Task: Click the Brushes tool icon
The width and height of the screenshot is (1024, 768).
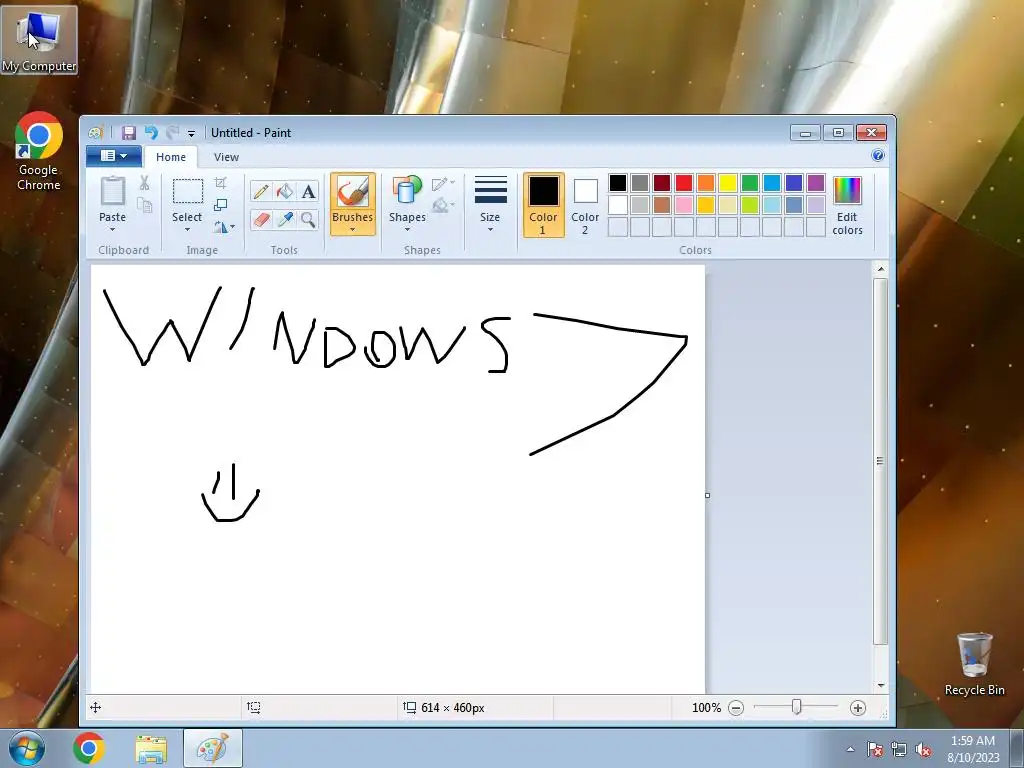Action: 353,193
